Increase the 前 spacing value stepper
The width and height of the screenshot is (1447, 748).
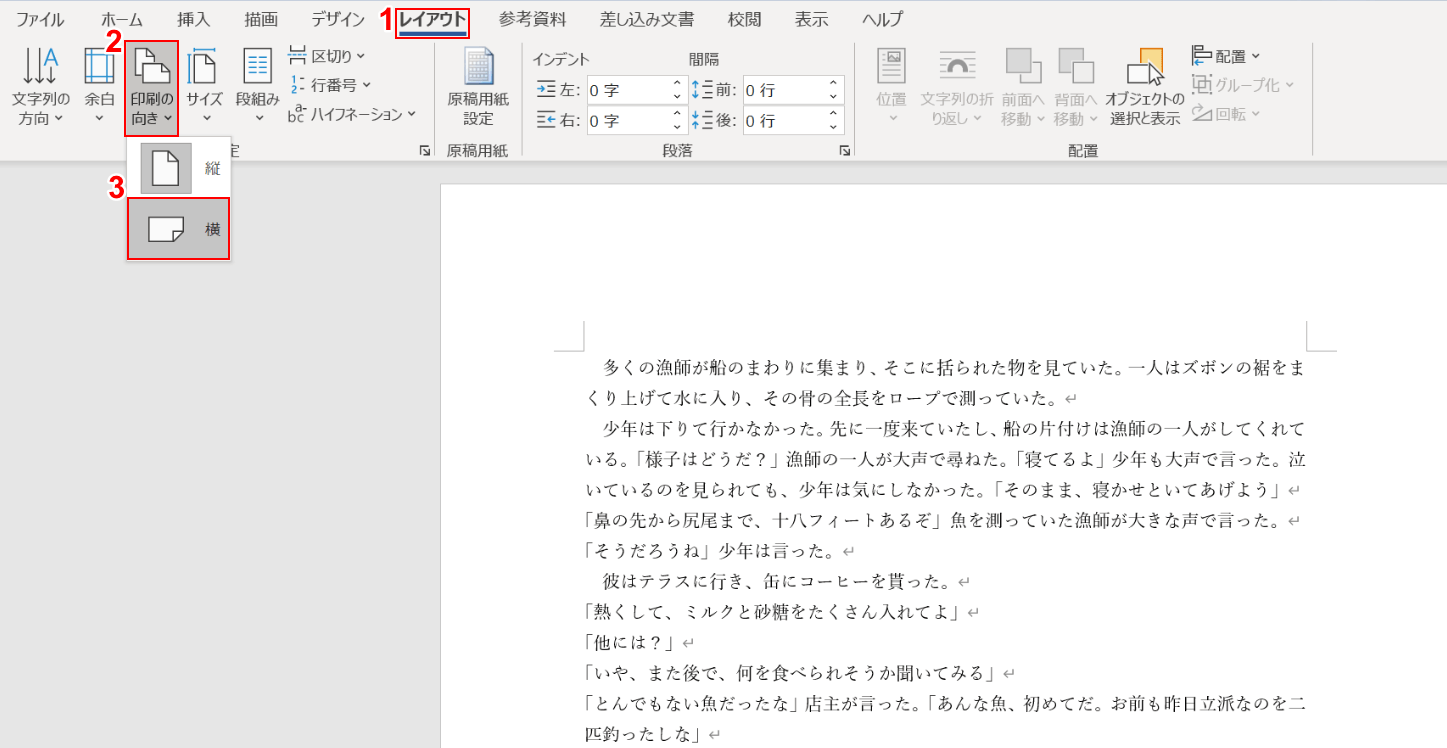[x=833, y=84]
